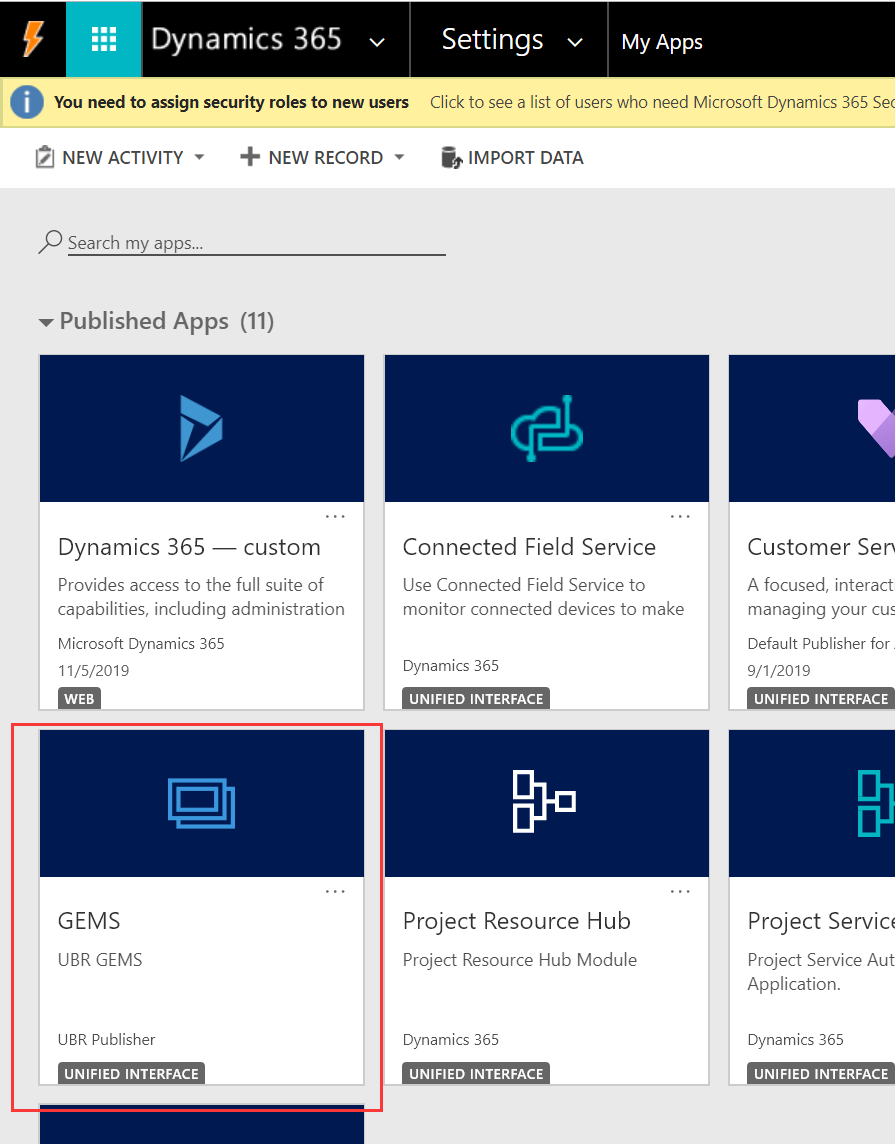Click the New Record plus icon
Image resolution: width=895 pixels, height=1144 pixels.
click(x=249, y=157)
